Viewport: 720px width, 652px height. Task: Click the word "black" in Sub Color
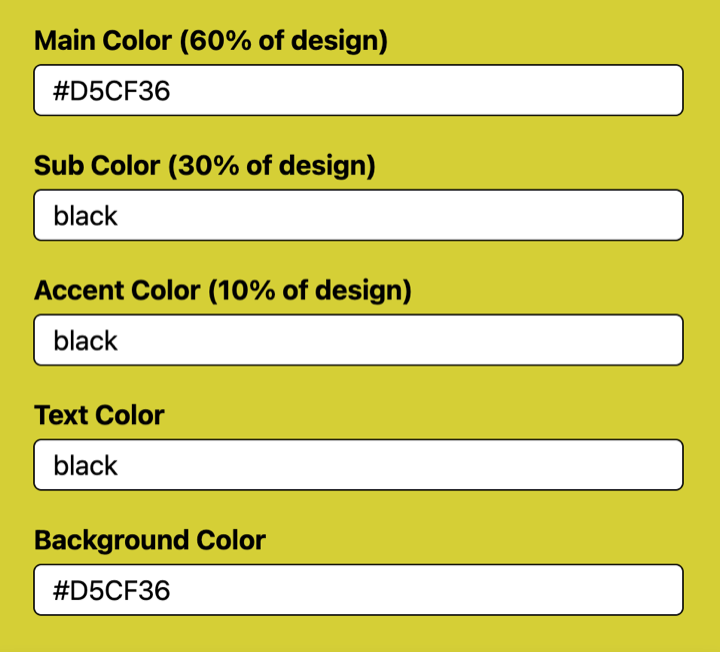[86, 216]
